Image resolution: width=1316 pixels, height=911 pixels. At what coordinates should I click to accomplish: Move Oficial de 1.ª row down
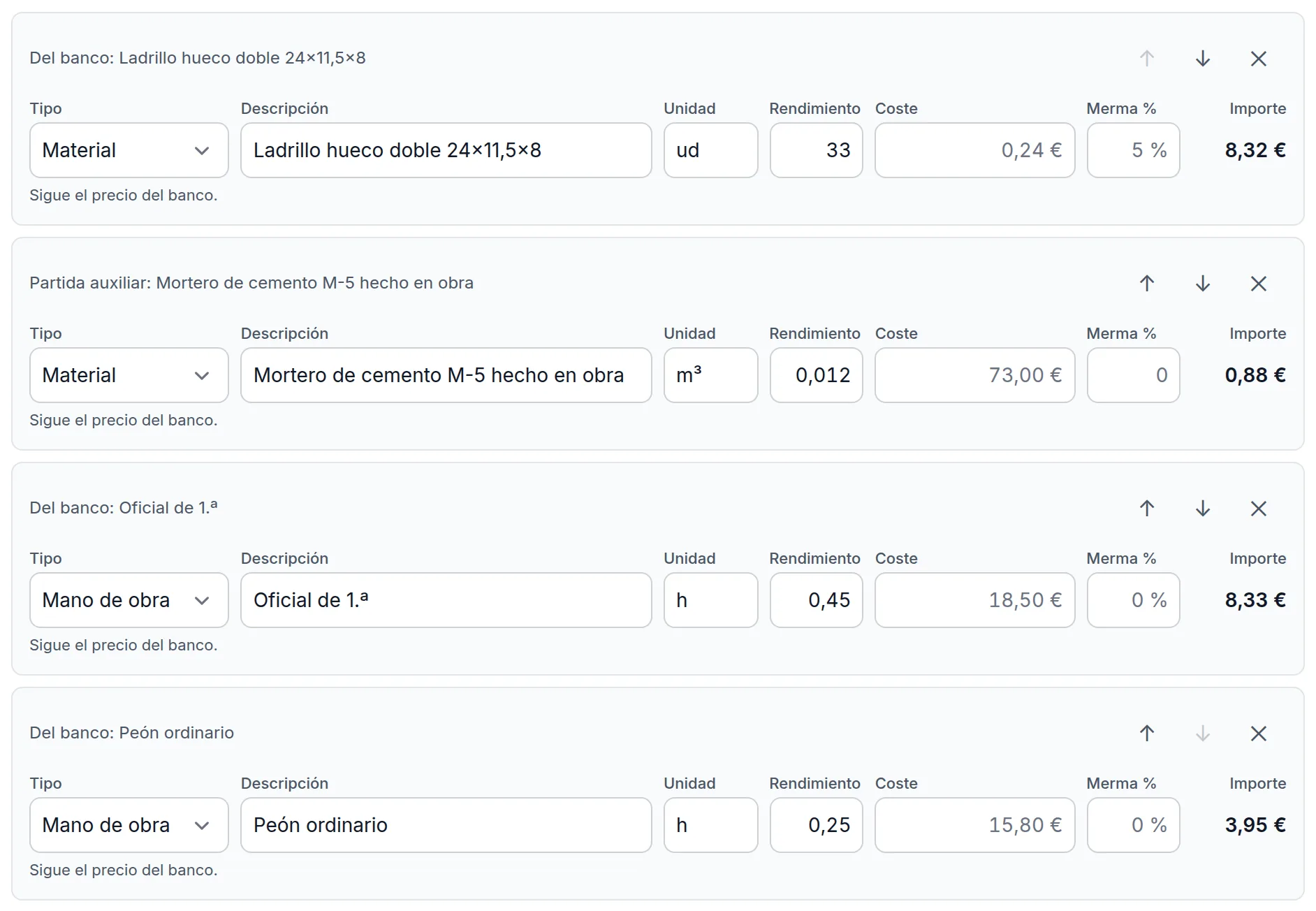point(1202,509)
